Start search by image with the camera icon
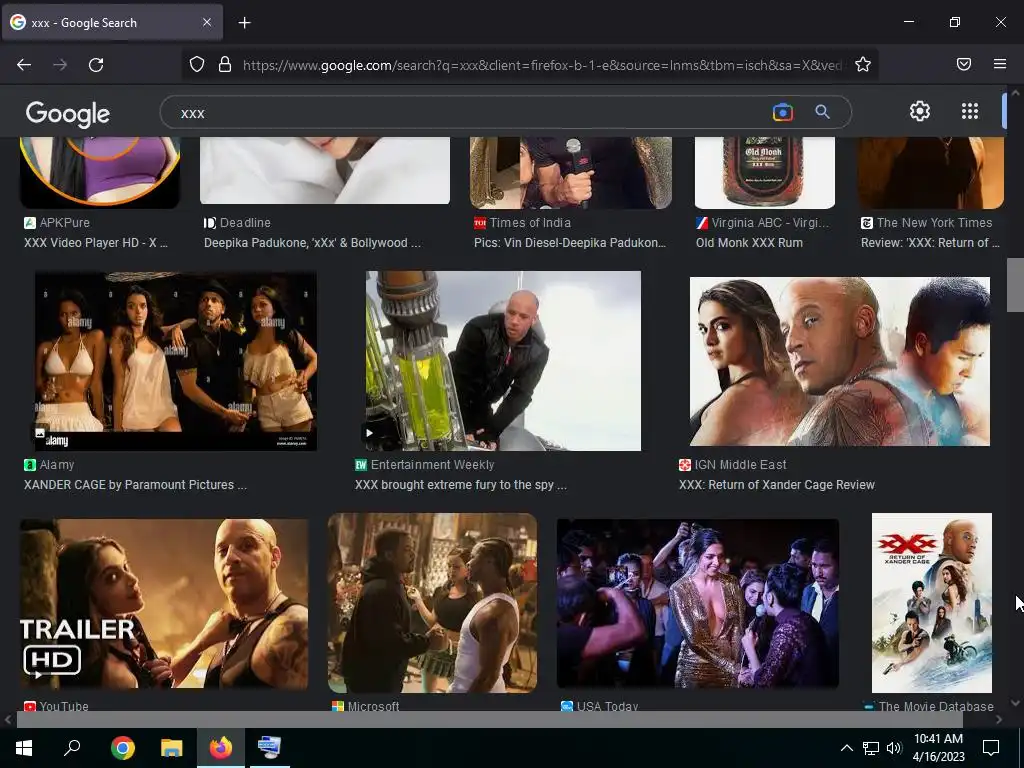Image resolution: width=1024 pixels, height=768 pixels. [x=782, y=112]
